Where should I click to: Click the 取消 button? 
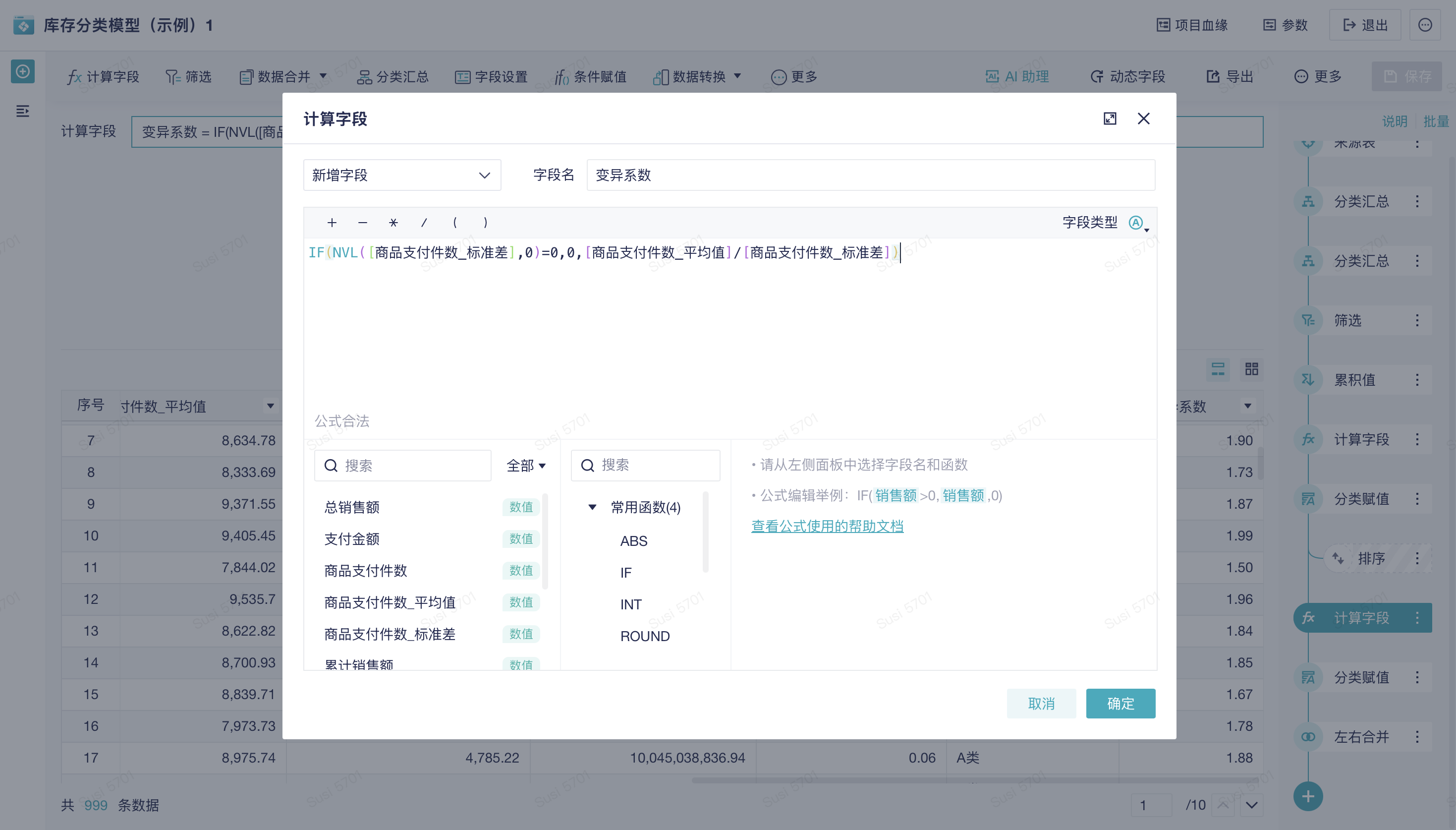(x=1041, y=704)
